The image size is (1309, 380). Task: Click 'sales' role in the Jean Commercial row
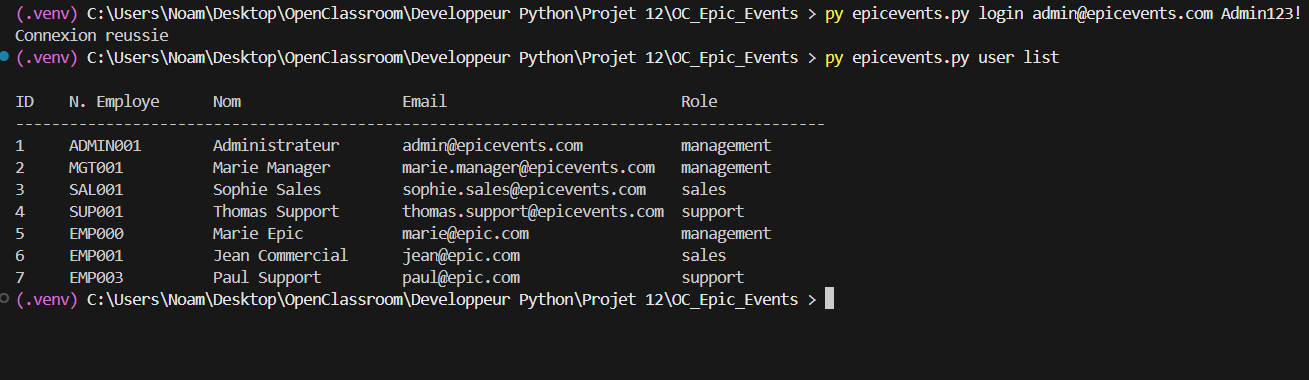pos(704,256)
